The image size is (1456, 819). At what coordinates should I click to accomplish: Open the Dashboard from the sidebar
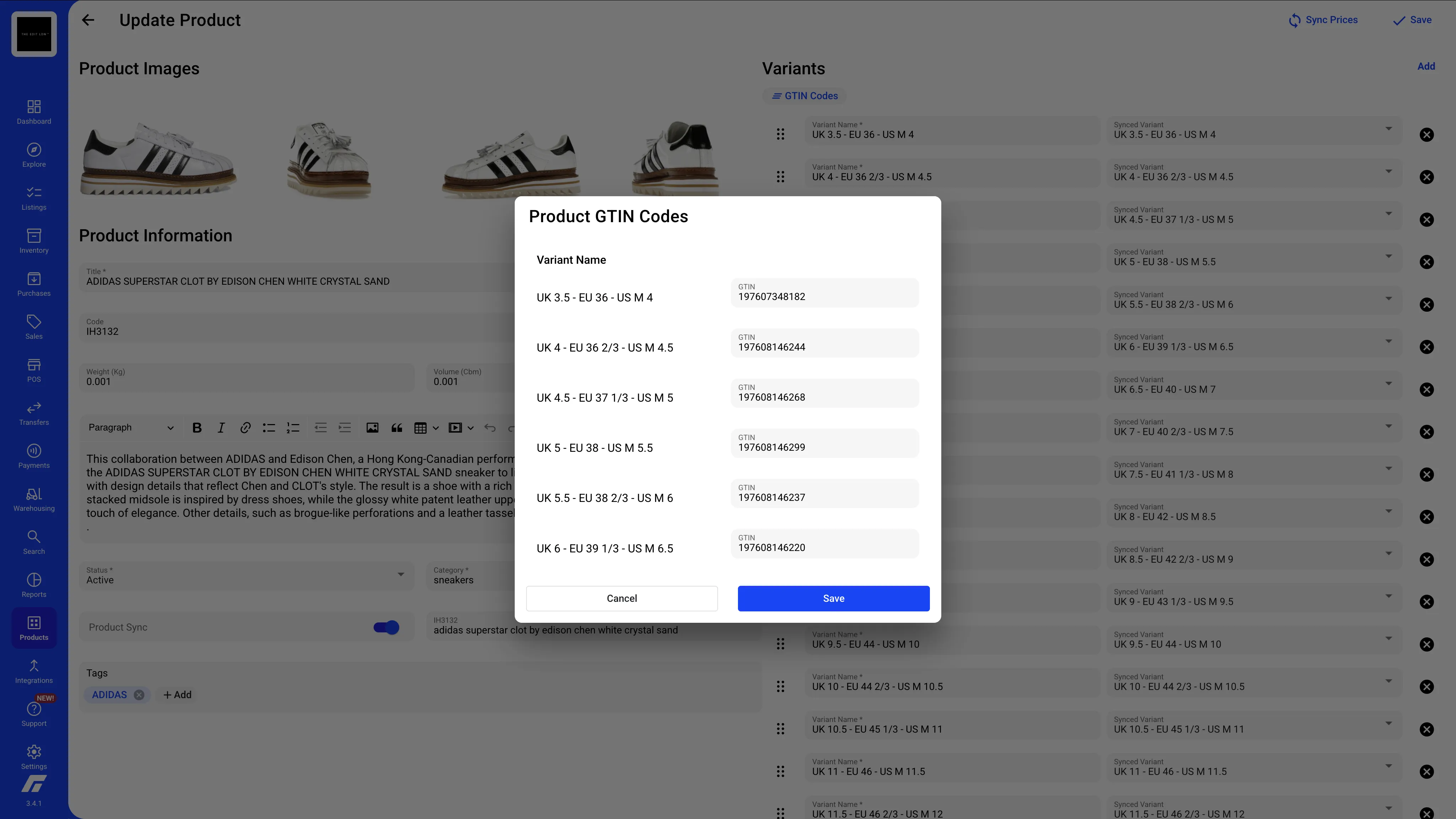click(34, 111)
